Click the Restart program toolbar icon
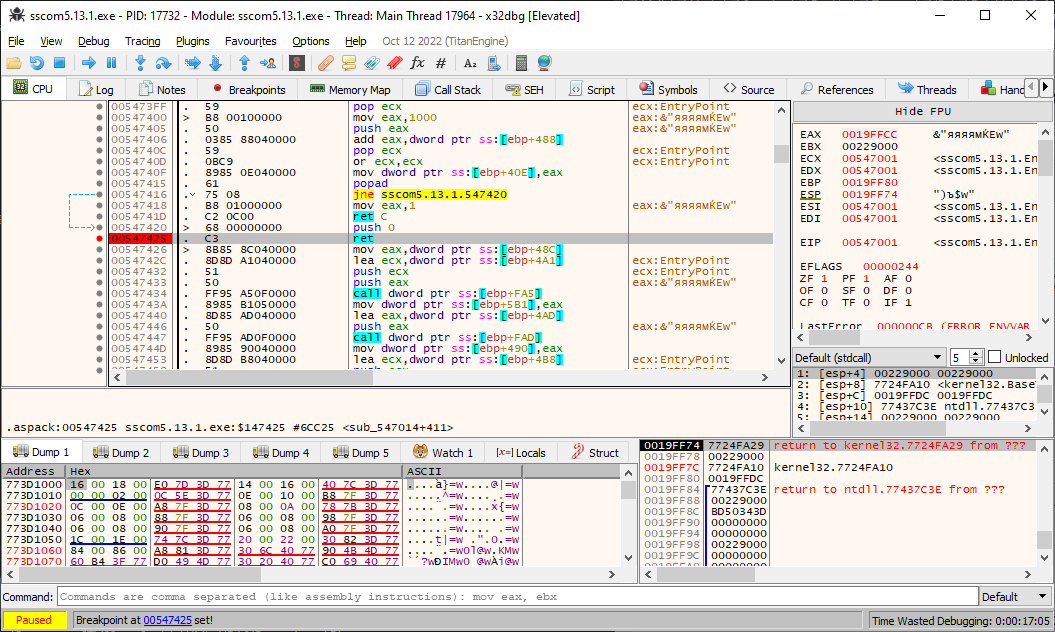The width and height of the screenshot is (1055, 632). tap(37, 63)
